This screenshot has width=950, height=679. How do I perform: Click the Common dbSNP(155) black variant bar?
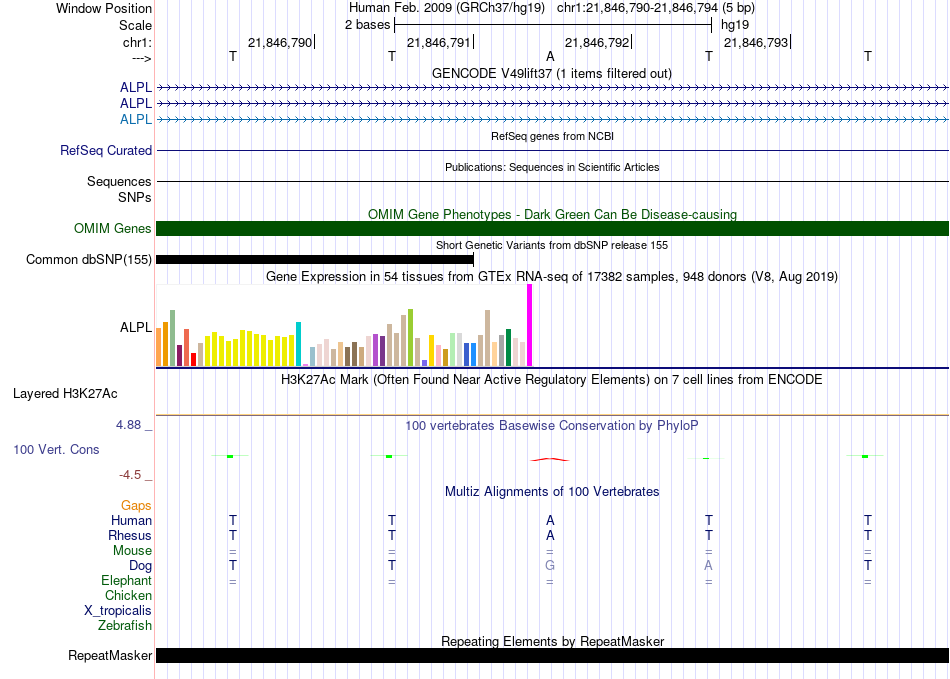click(x=314, y=259)
